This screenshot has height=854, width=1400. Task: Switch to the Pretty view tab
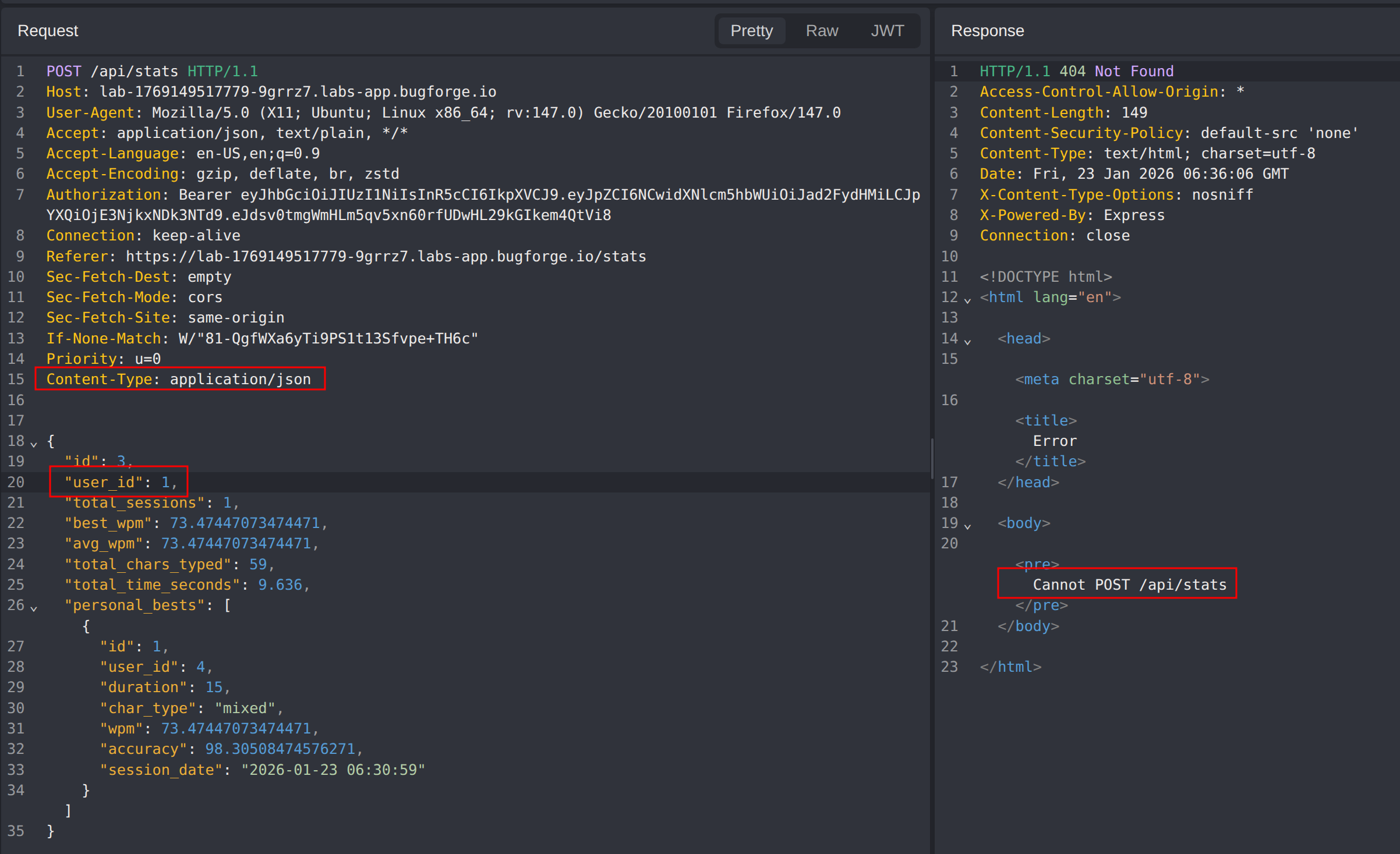click(x=751, y=31)
